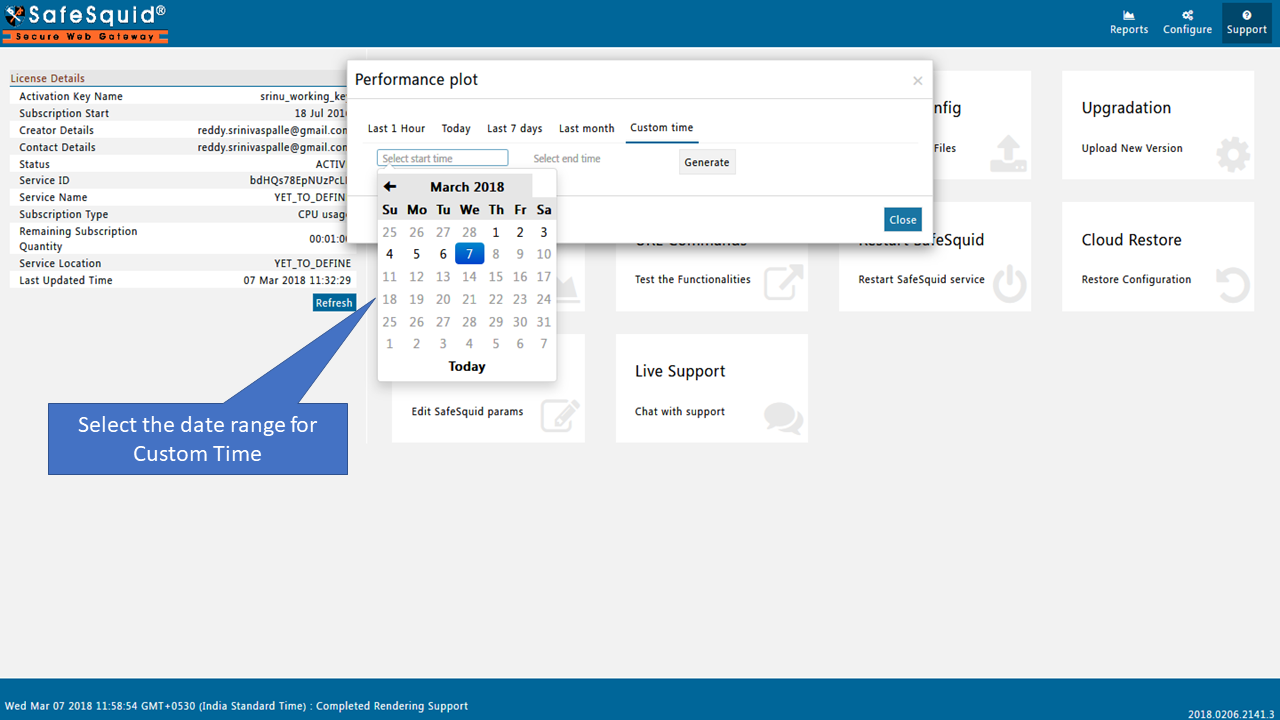The width and height of the screenshot is (1280, 720).
Task: Click the Contact Details email address
Action: 272,147
